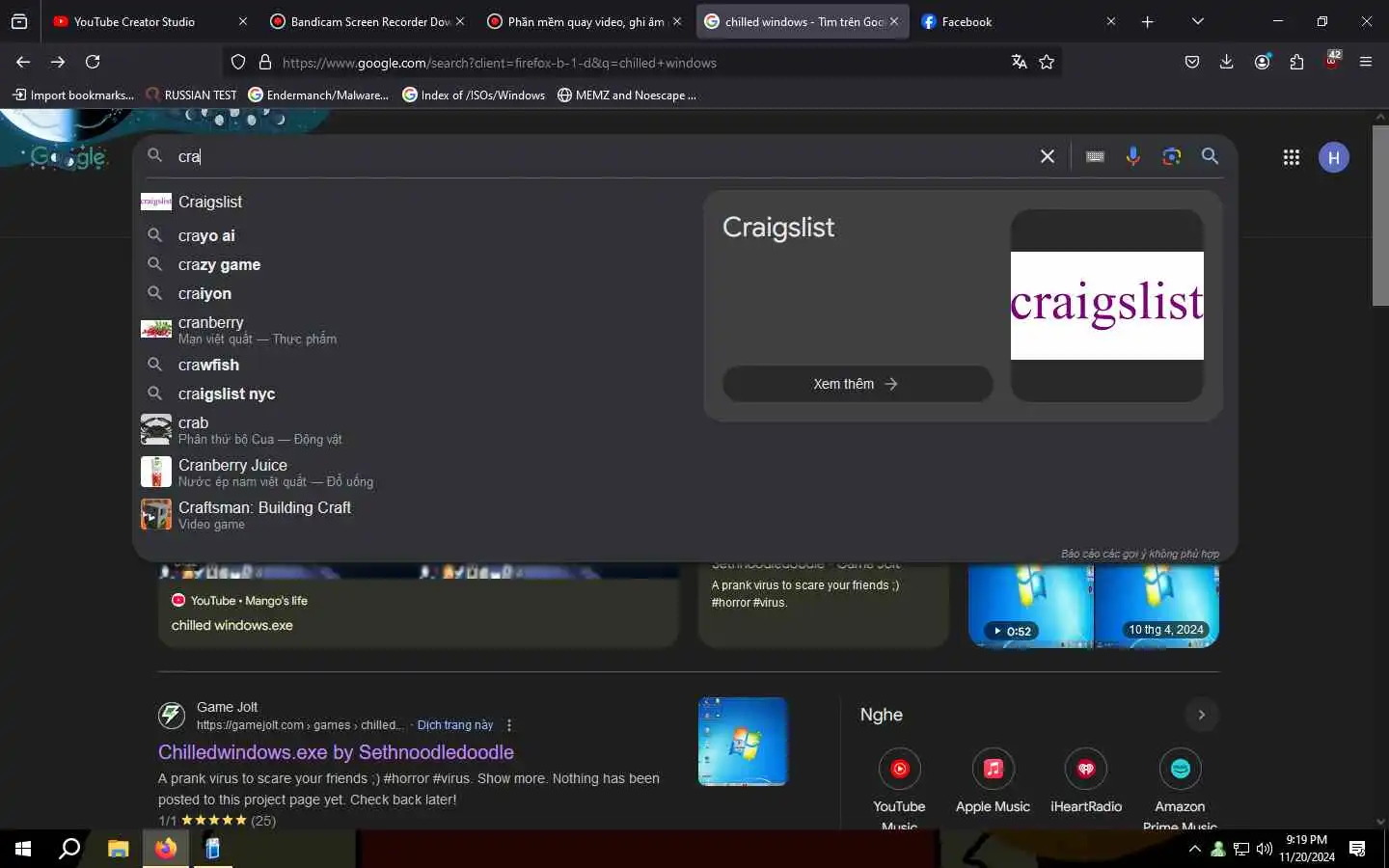Viewport: 1389px width, 868px height.
Task: Listen on iHeartRadio
Action: (1086, 783)
